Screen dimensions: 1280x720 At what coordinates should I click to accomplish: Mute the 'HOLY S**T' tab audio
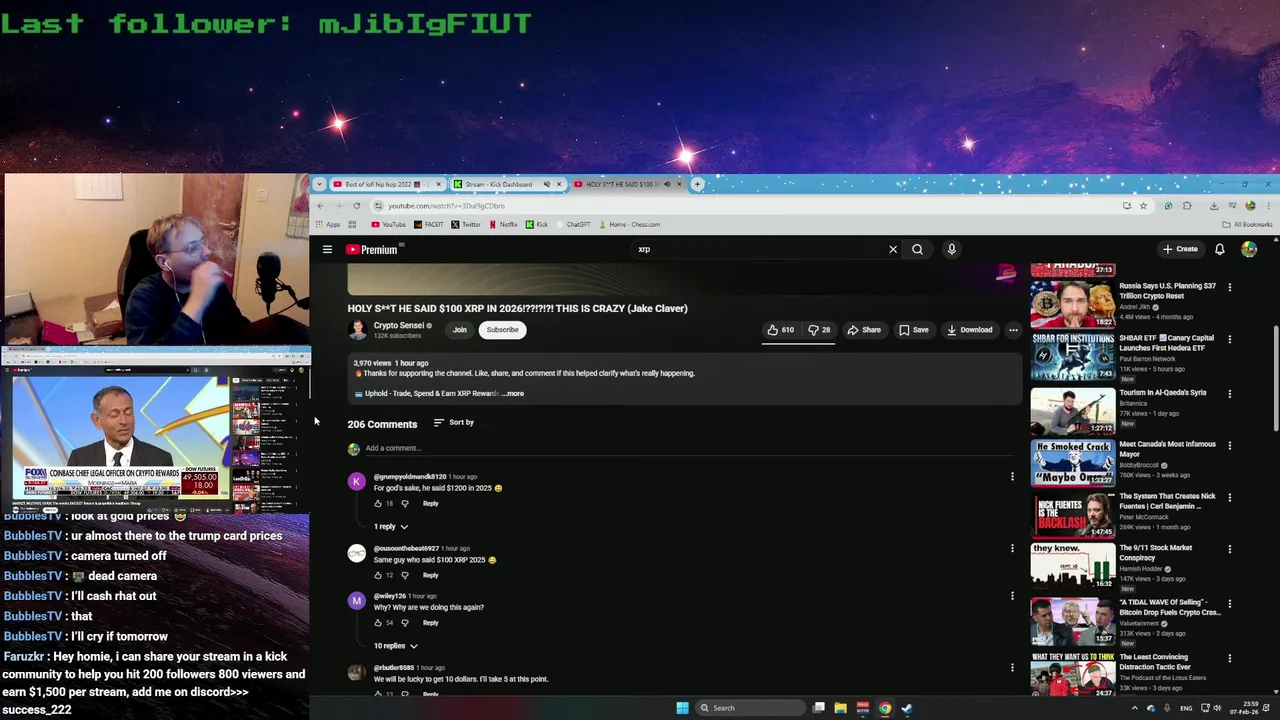tap(667, 184)
